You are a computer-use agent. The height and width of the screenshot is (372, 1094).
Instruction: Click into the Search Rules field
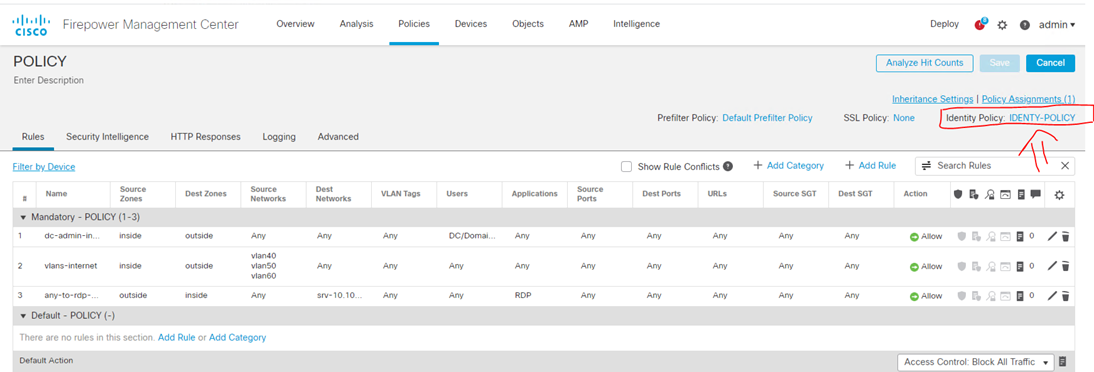985,165
